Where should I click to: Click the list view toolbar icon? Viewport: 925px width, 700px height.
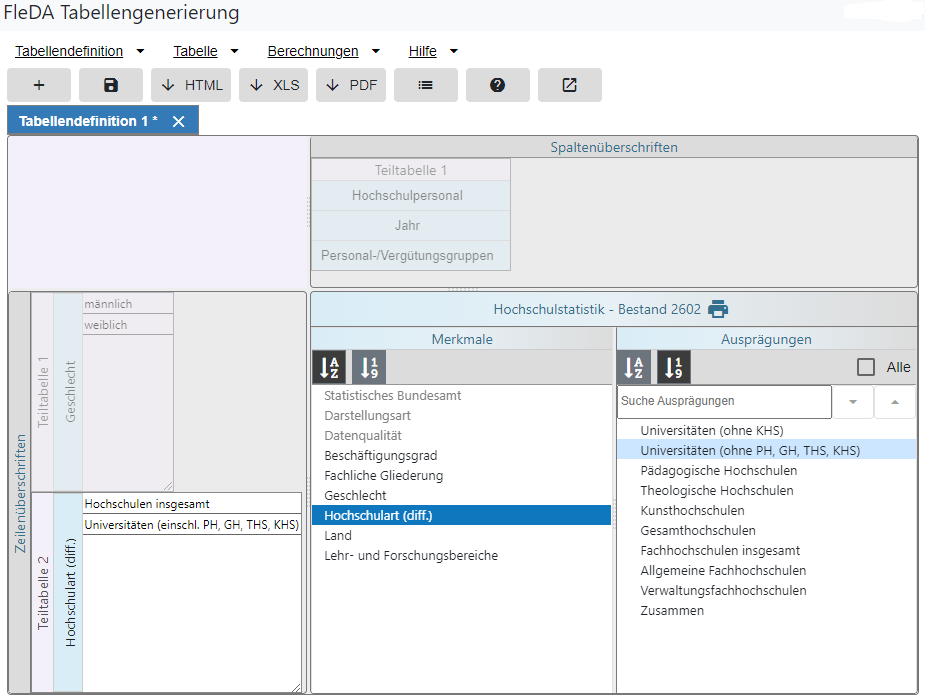pos(425,85)
